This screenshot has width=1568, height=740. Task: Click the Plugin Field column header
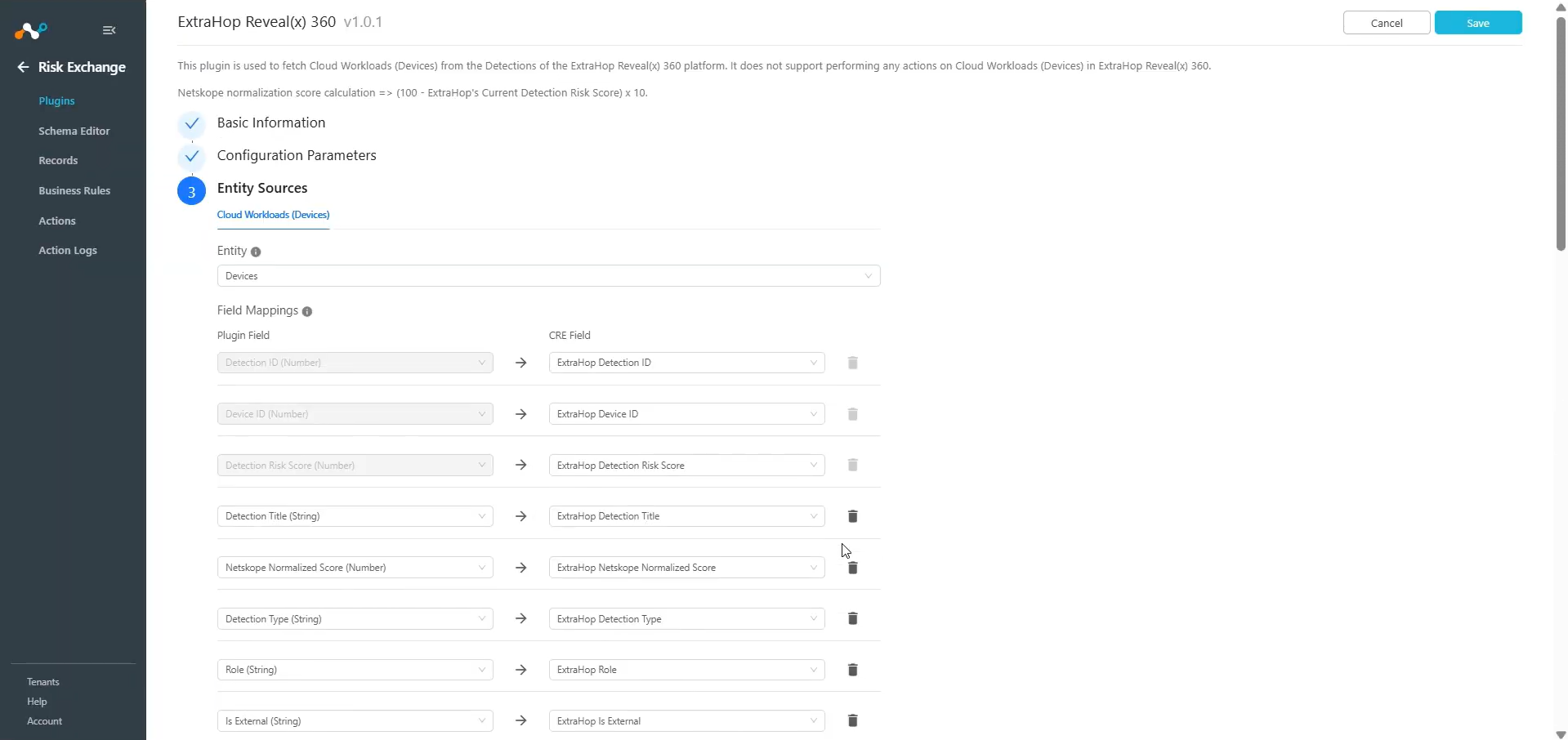pyautogui.click(x=243, y=336)
